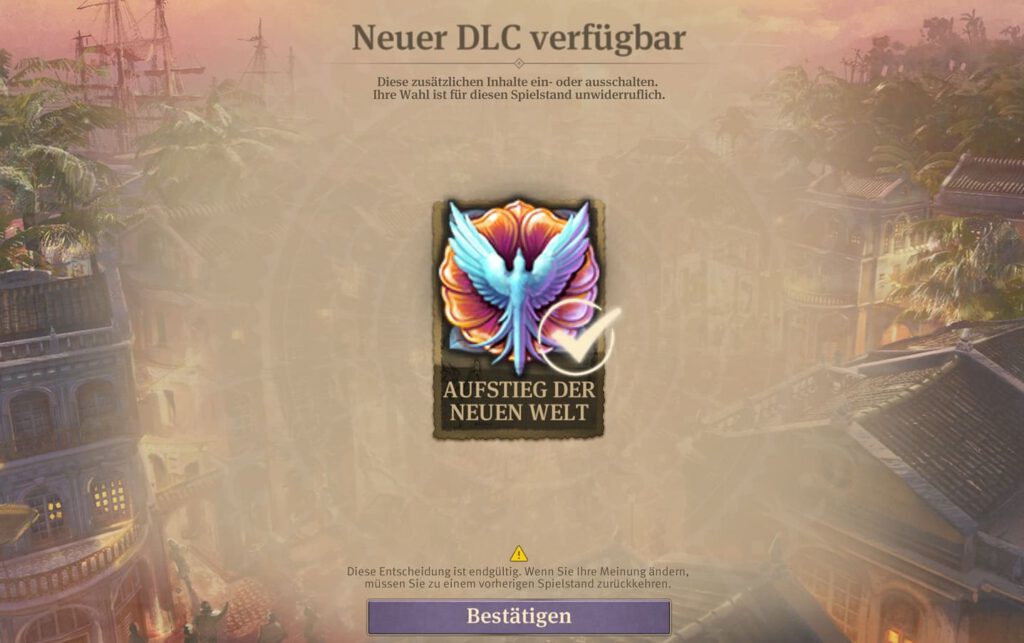This screenshot has width=1024, height=643.
Task: Confirm selection with the Bestätigen button
Action: coord(519,617)
